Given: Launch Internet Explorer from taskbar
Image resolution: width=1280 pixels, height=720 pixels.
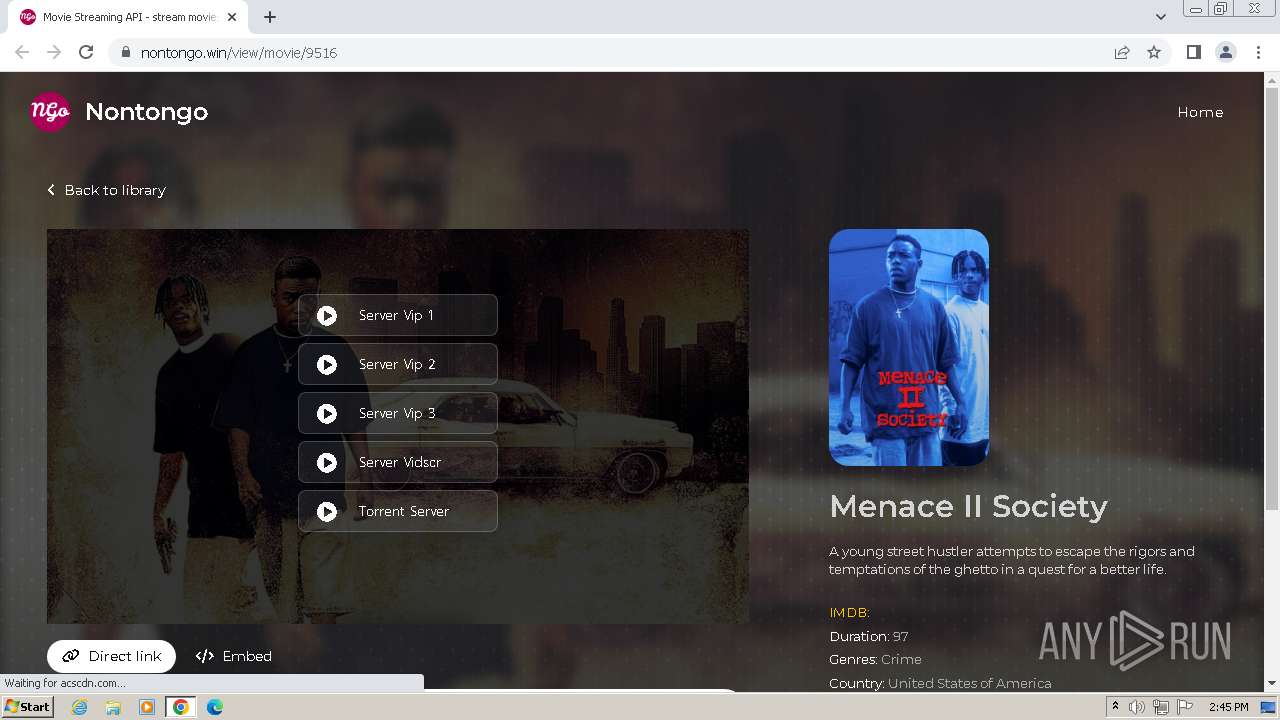Looking at the screenshot, I should point(79,707).
